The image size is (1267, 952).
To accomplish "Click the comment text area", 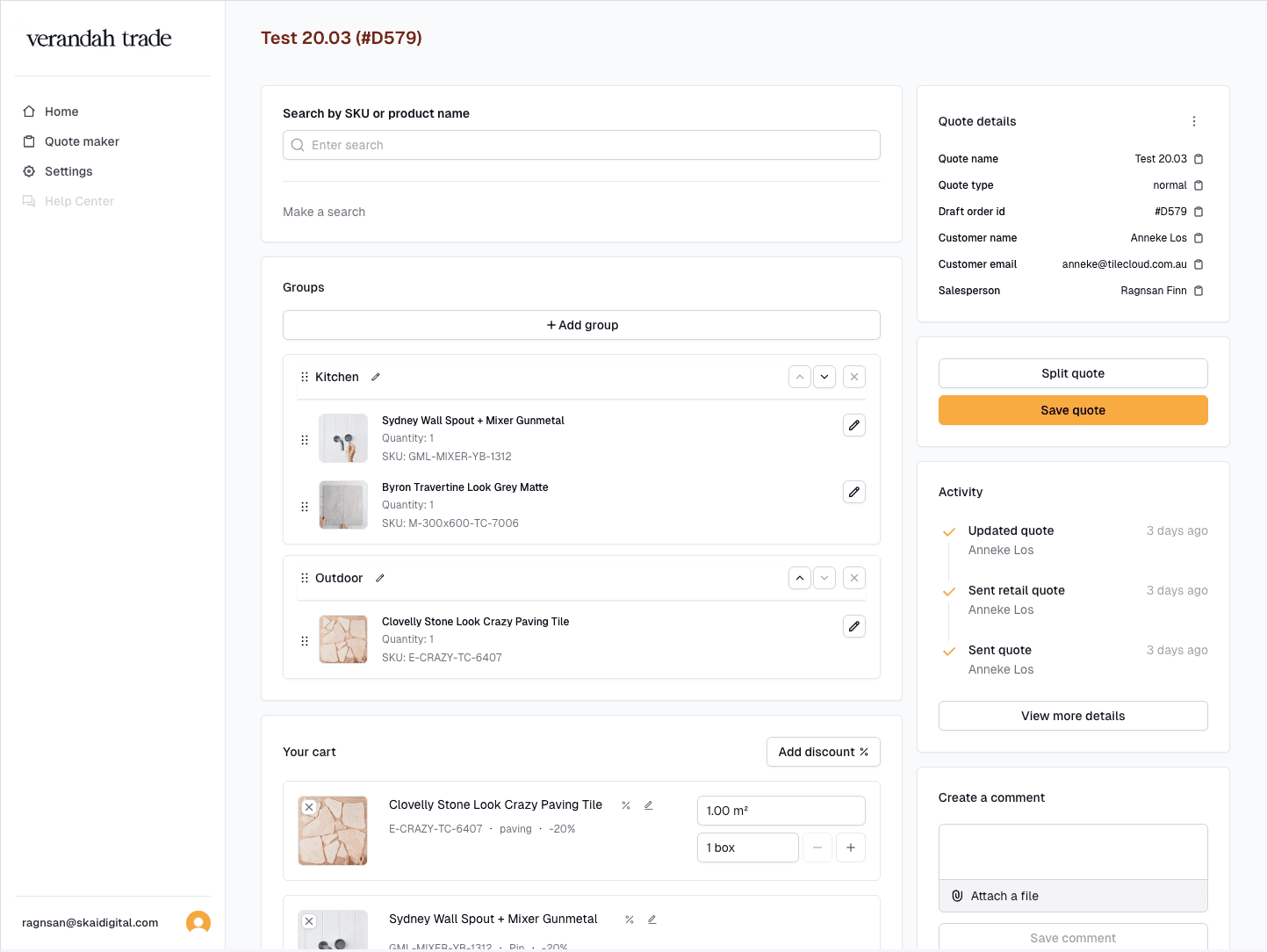I will coord(1073,852).
